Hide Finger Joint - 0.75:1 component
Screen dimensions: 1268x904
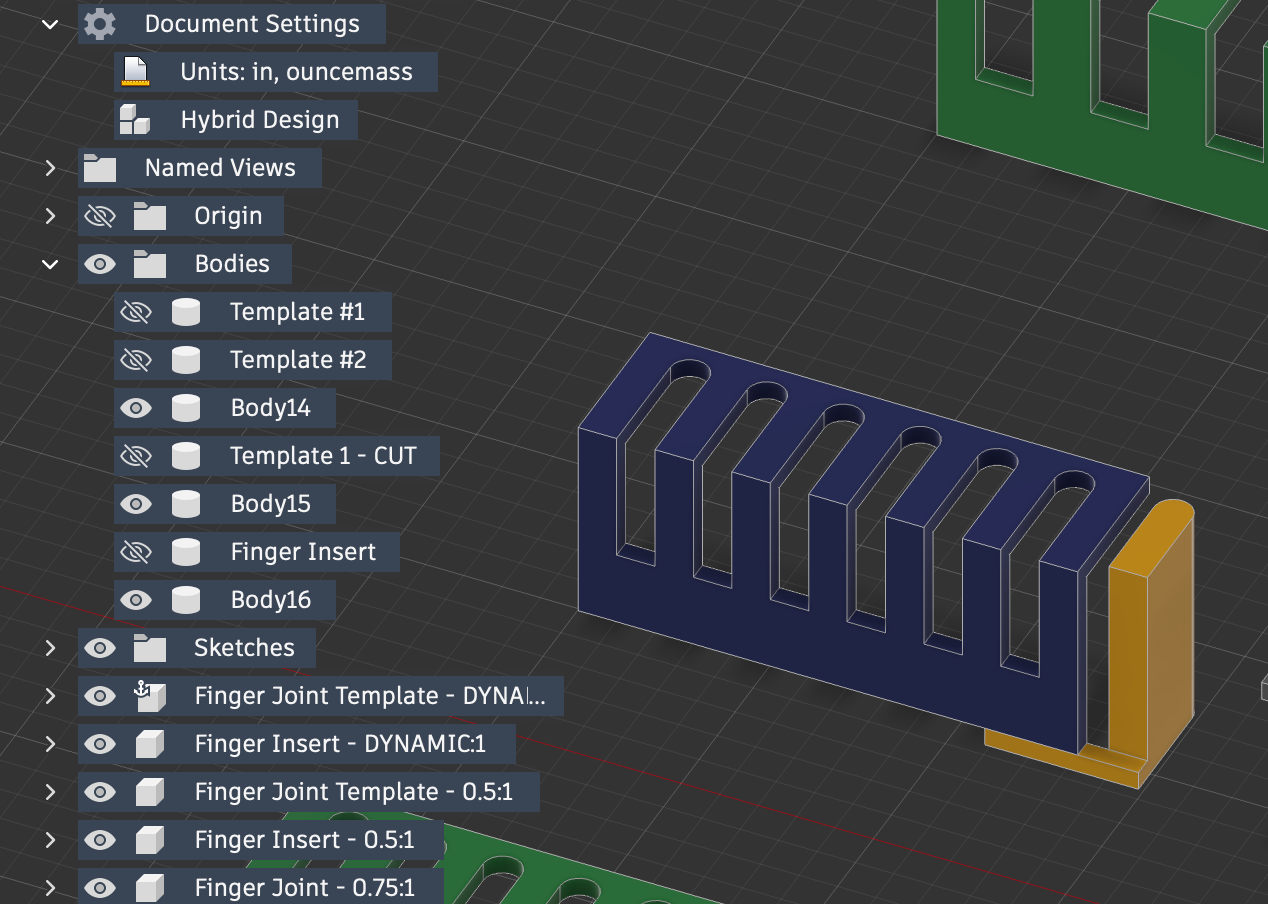point(100,888)
